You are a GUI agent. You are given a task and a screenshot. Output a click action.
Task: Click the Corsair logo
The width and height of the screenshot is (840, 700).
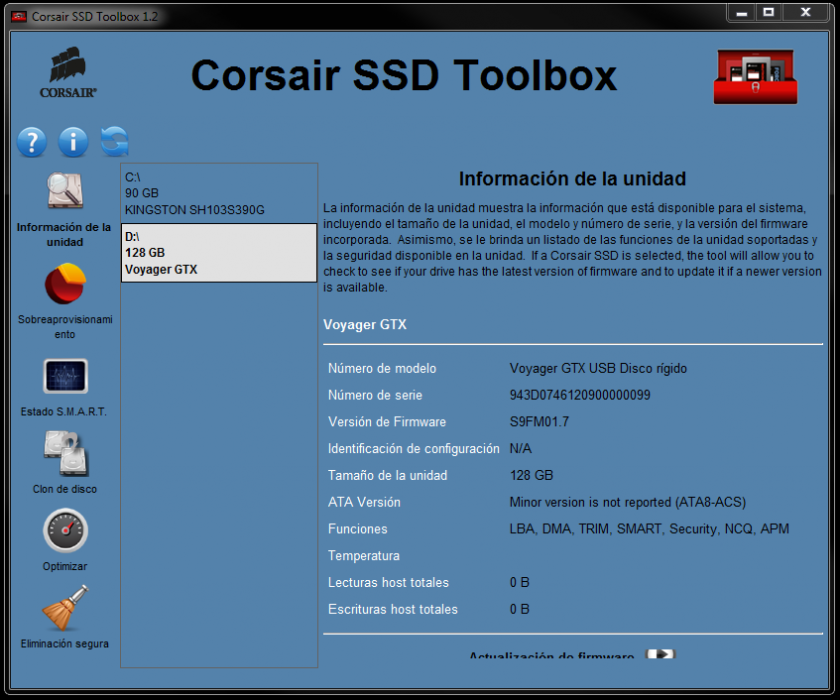[68, 73]
